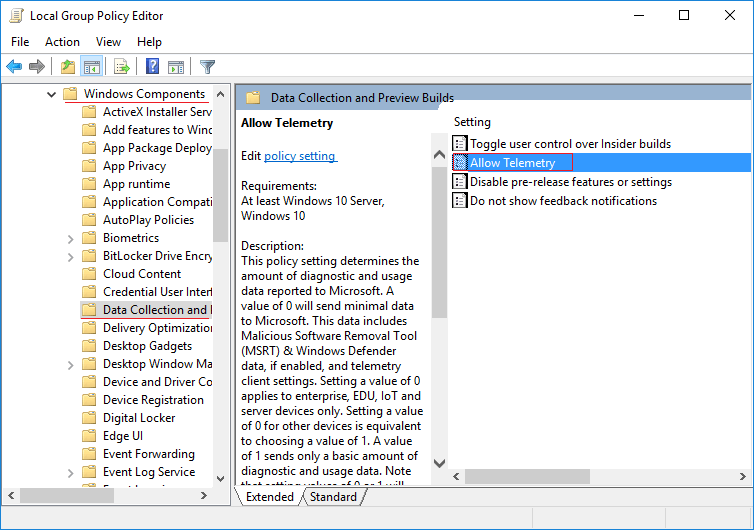Open the Action menu
754x530 pixels.
tap(62, 42)
